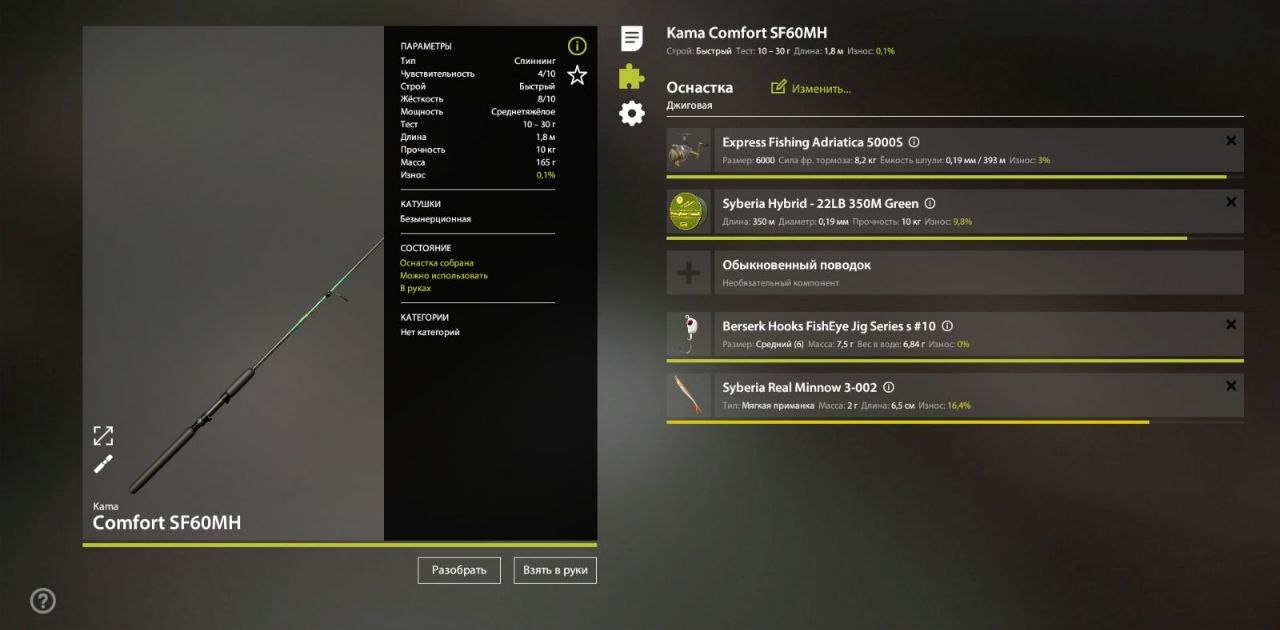Click the Изменить... rig edit link
This screenshot has width=1280, height=630.
[x=822, y=89]
